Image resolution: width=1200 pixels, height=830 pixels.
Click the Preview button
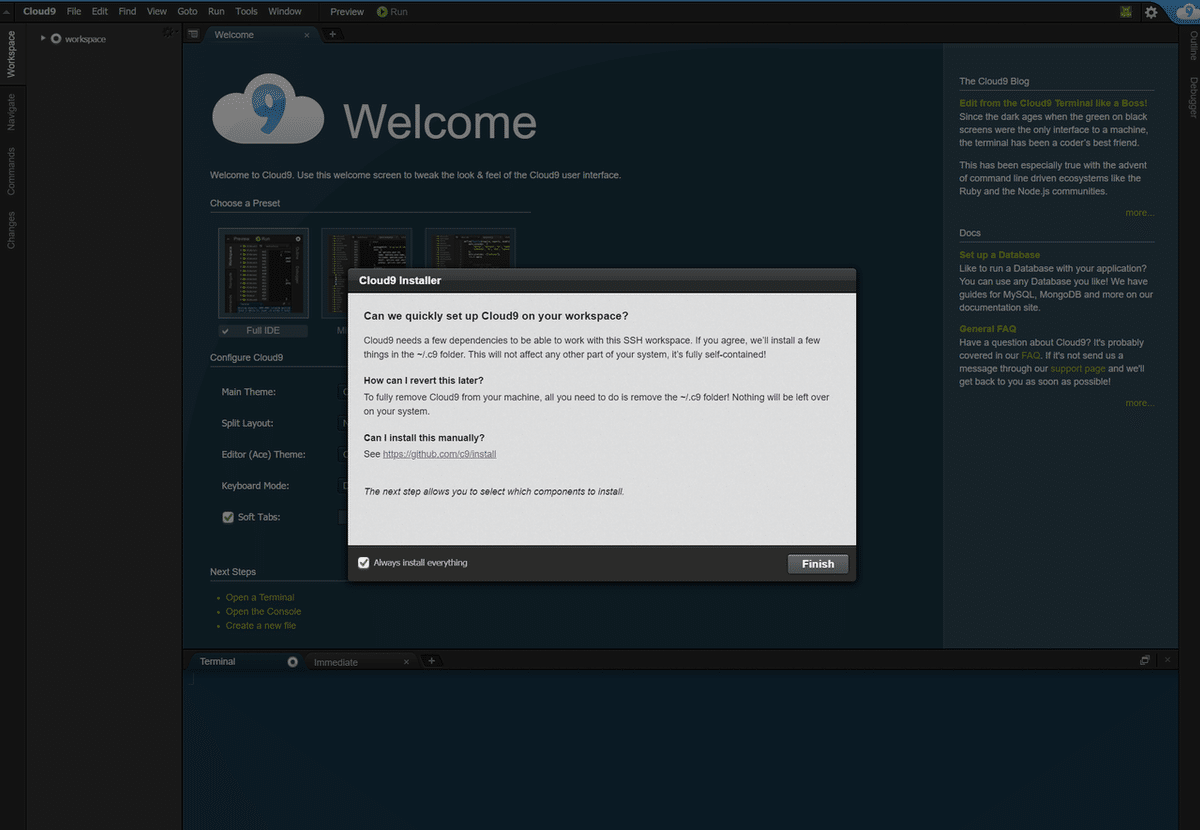coord(347,12)
